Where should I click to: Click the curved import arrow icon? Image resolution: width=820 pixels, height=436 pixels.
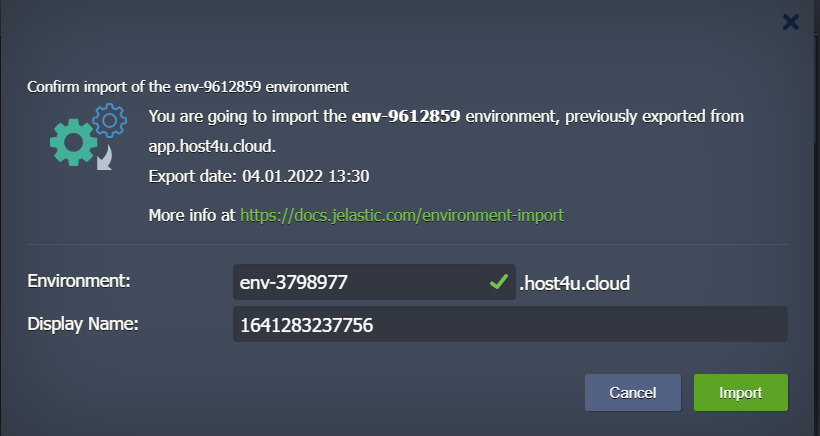[x=106, y=158]
